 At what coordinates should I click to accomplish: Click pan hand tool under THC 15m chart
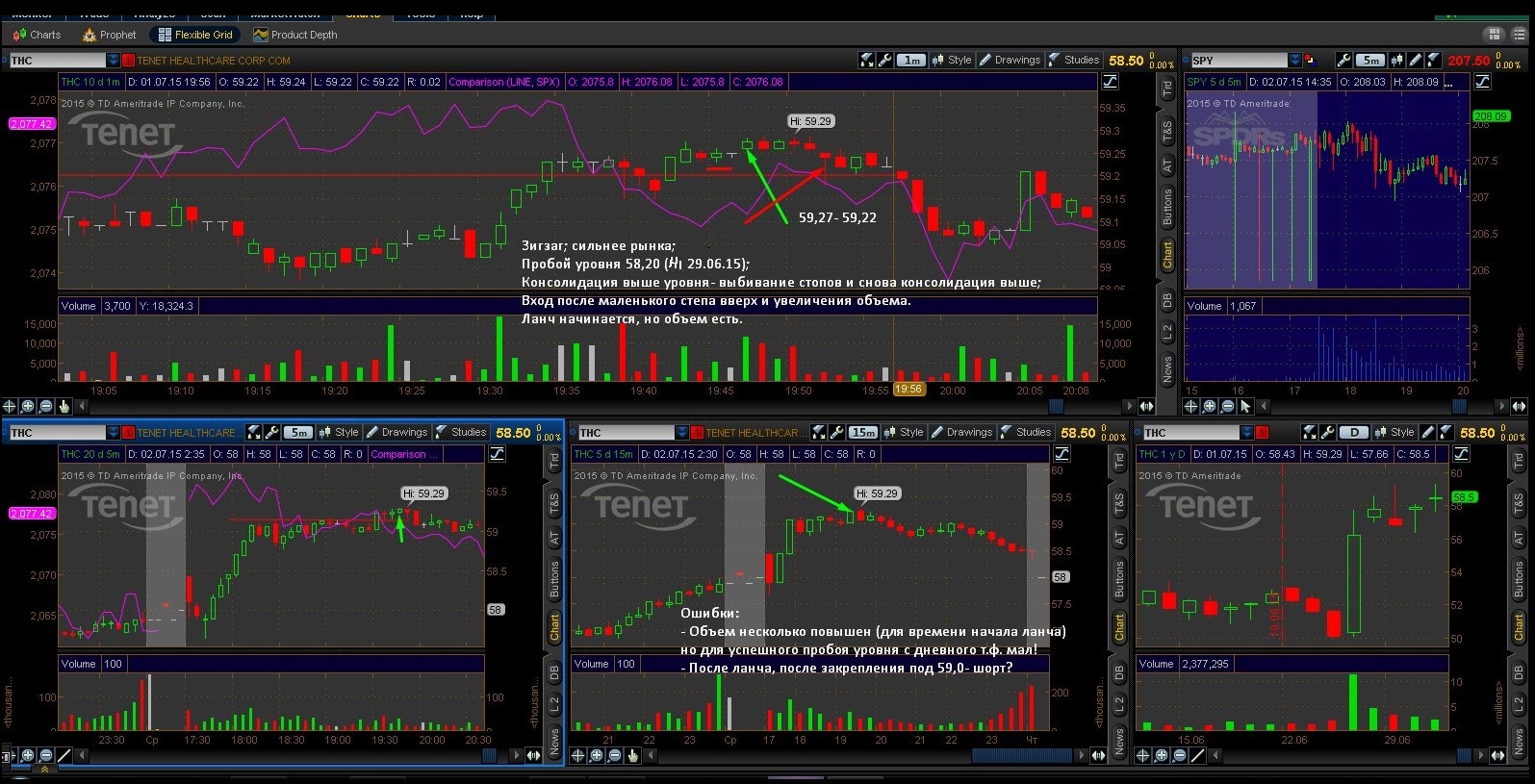coord(632,755)
